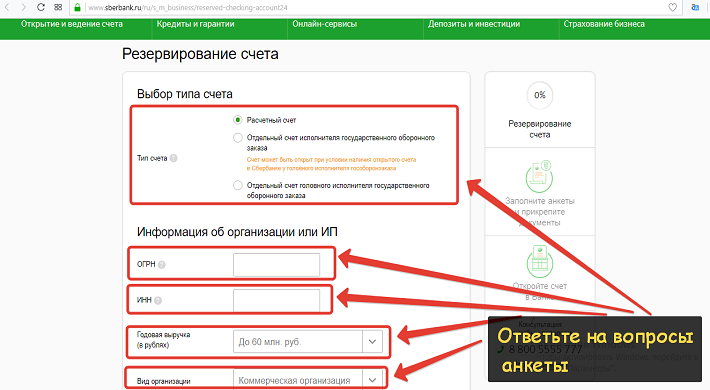Select the Расчетный счет radio button

coord(238,120)
